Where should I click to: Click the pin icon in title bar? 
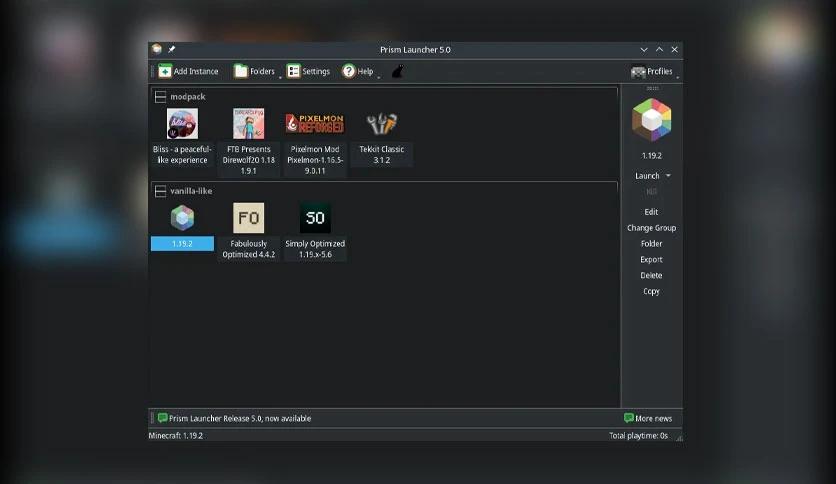(172, 49)
